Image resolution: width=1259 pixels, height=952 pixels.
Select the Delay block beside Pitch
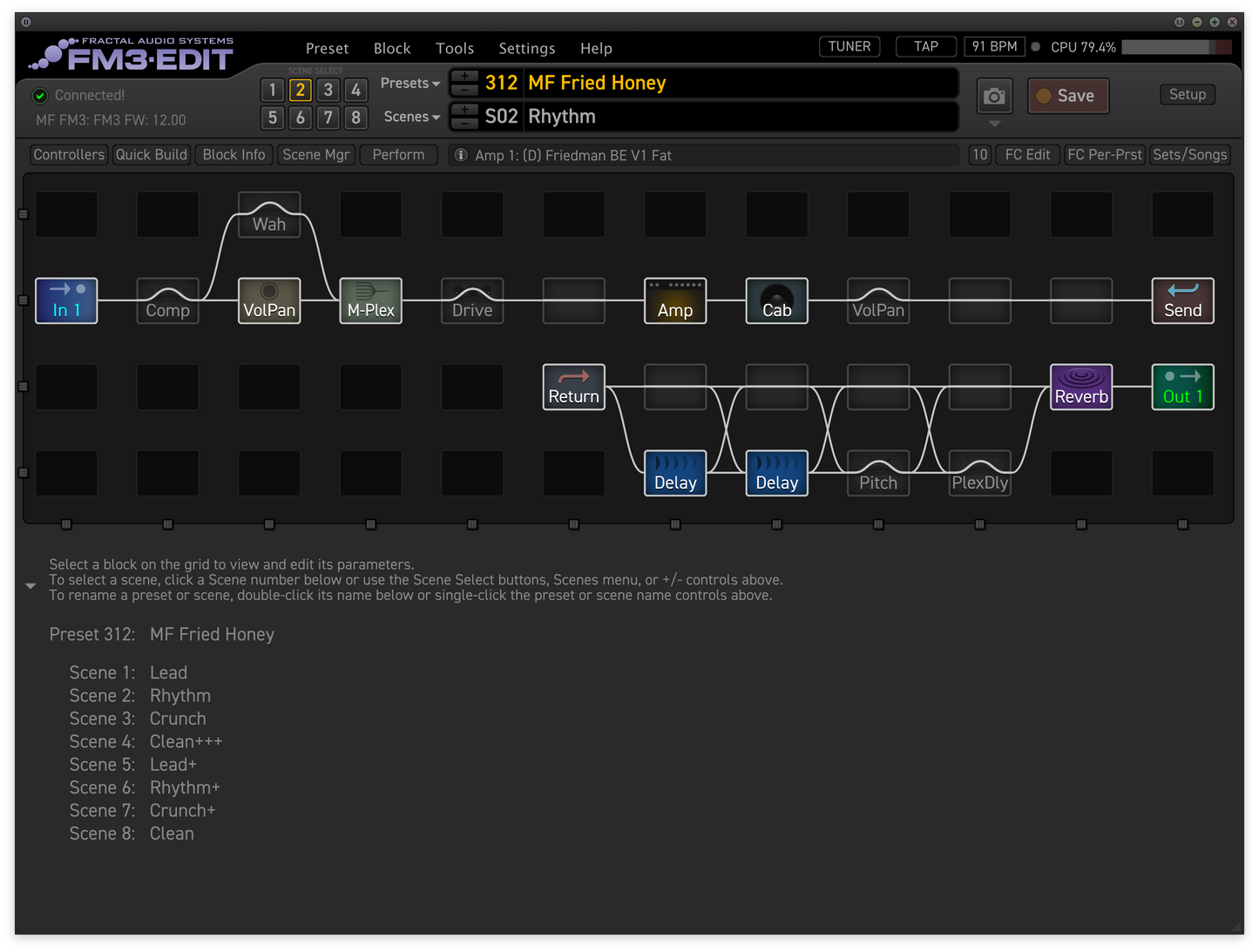pos(777,473)
